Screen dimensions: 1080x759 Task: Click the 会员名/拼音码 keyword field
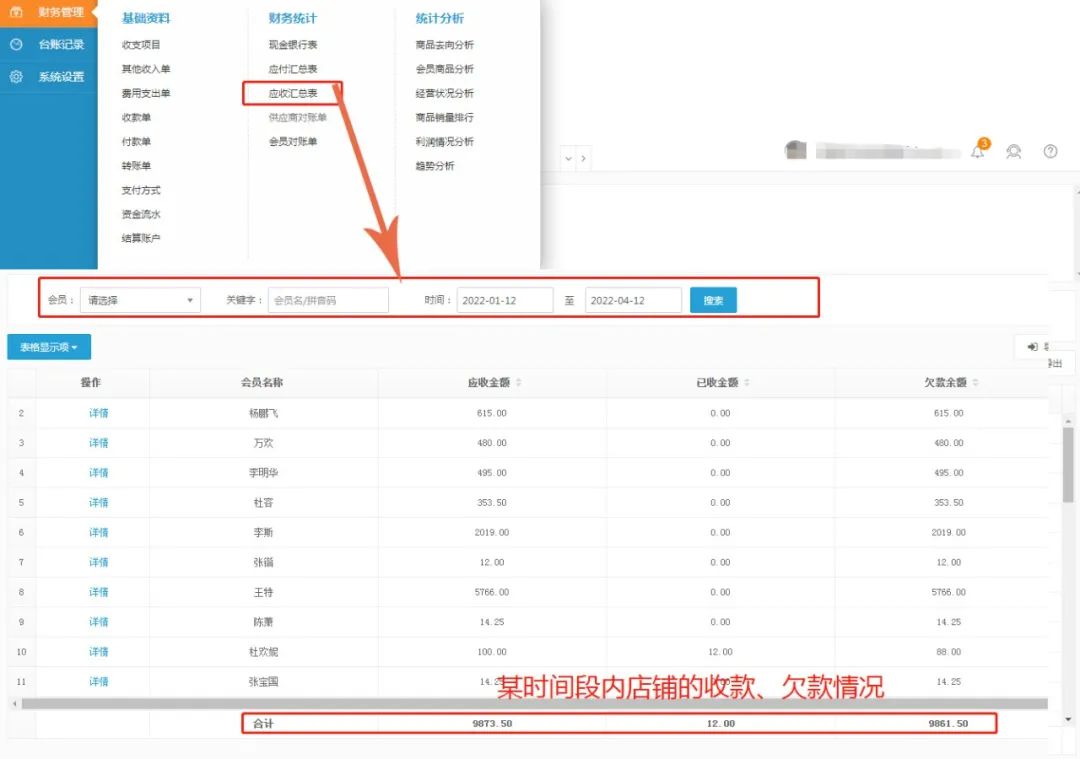click(x=328, y=300)
